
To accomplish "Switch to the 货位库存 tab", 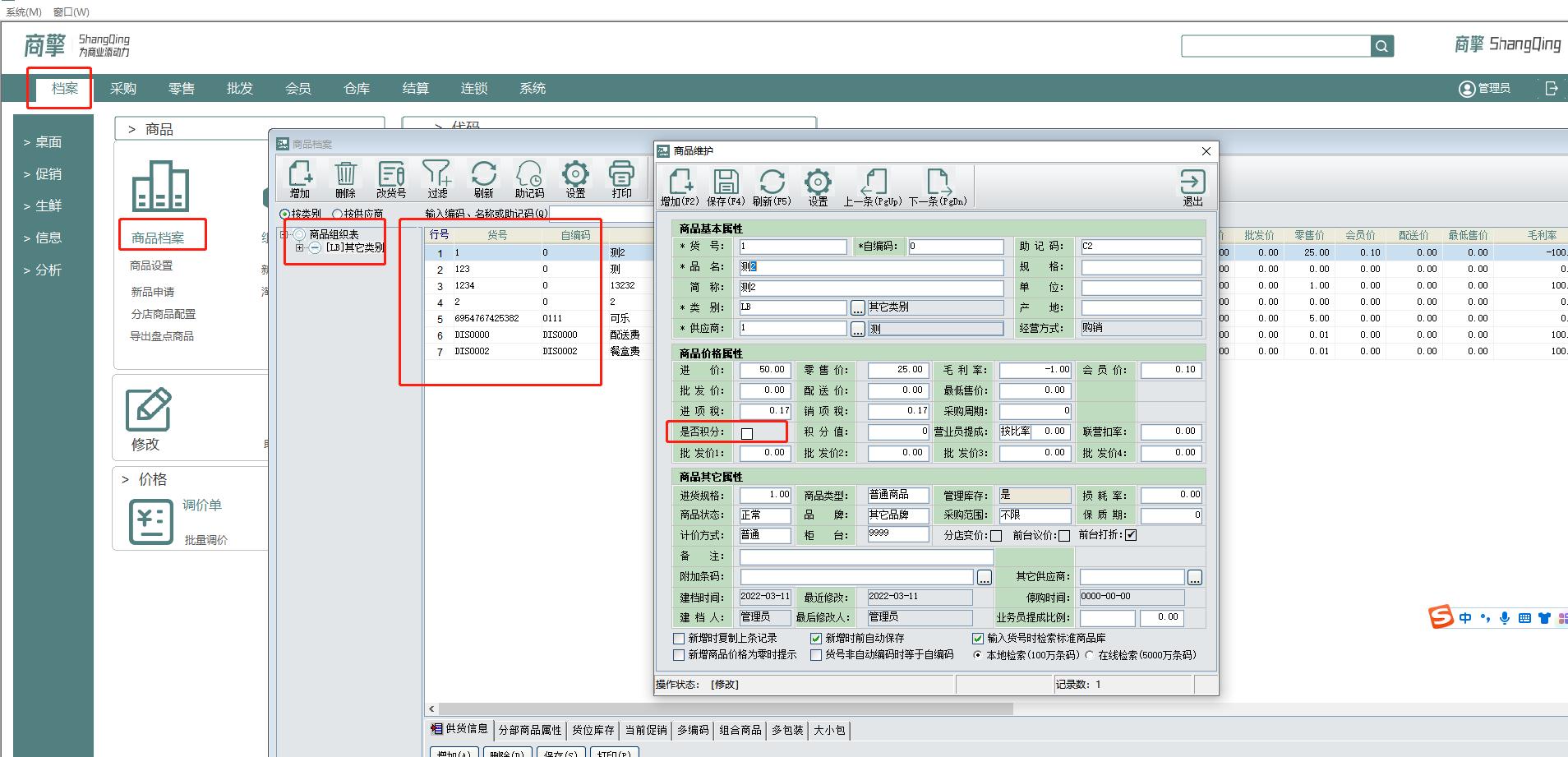I will pos(593,730).
